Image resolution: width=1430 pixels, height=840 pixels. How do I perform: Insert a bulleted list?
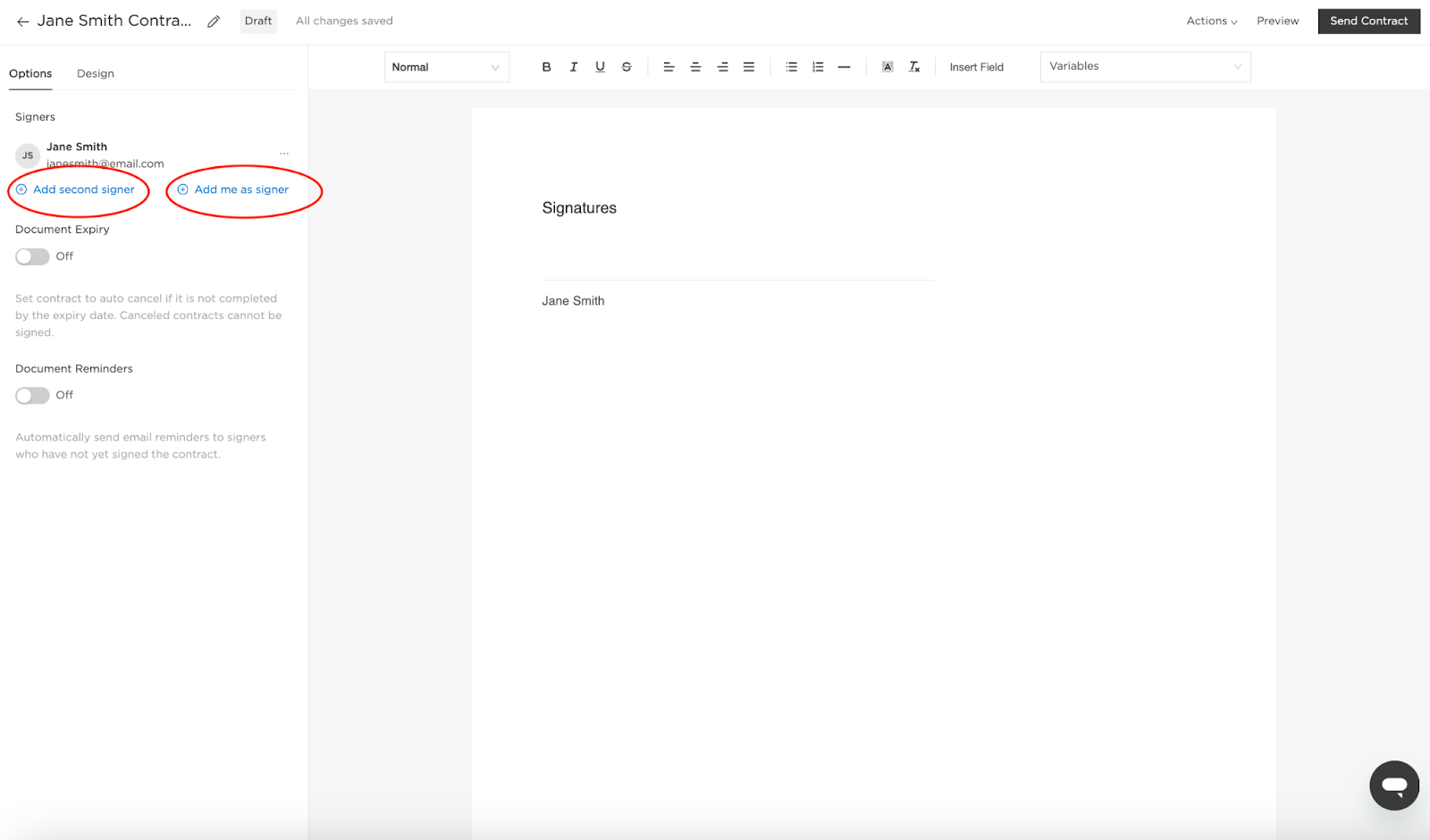[x=791, y=67]
